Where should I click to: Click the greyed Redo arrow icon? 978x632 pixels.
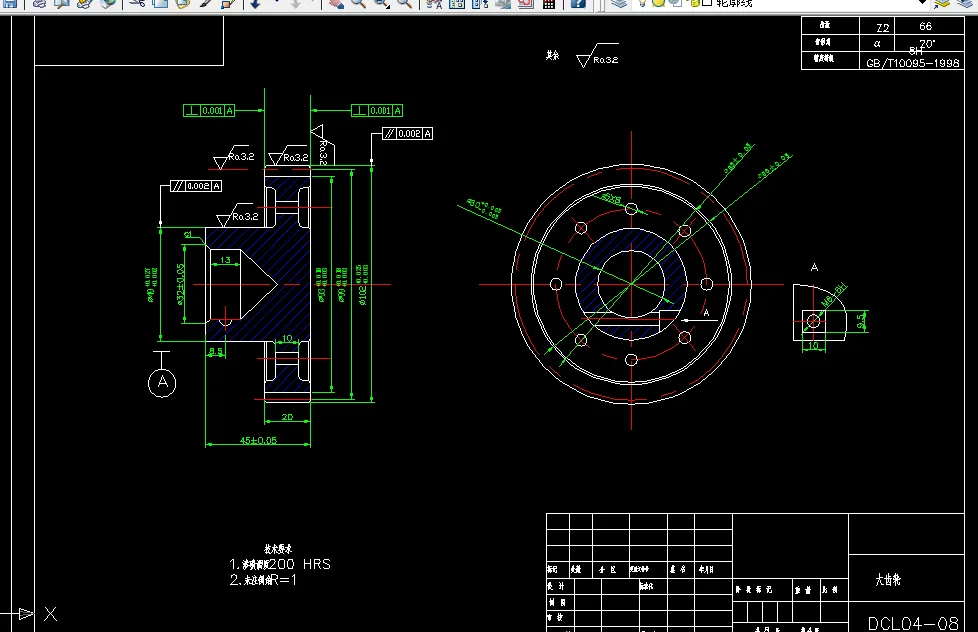[296, 3]
